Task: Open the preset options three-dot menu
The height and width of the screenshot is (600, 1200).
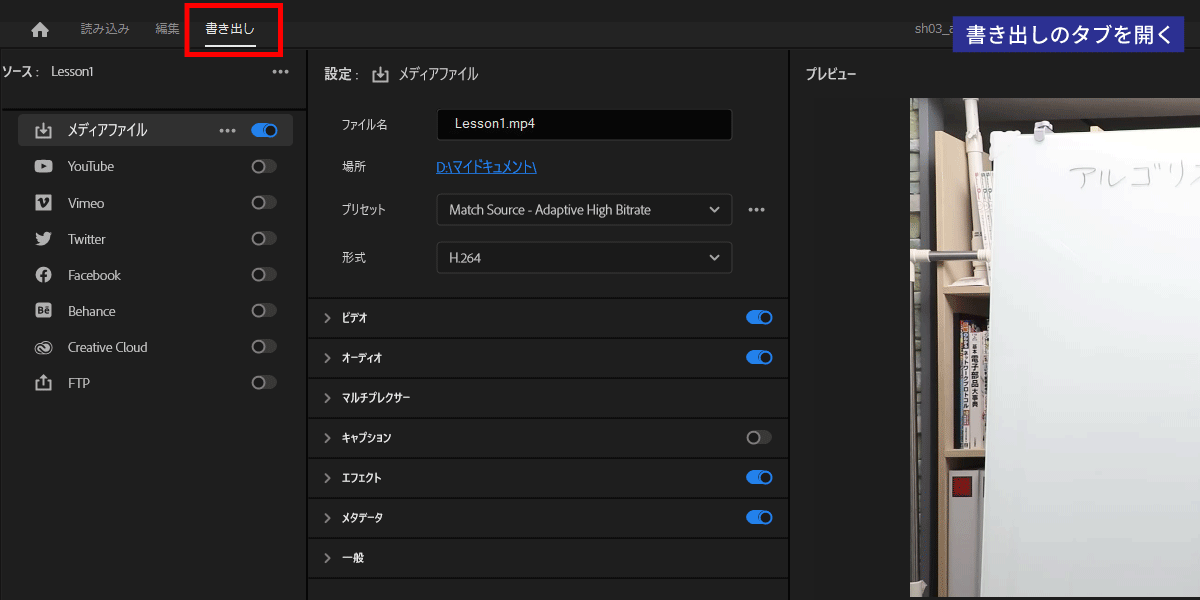Action: (x=757, y=210)
